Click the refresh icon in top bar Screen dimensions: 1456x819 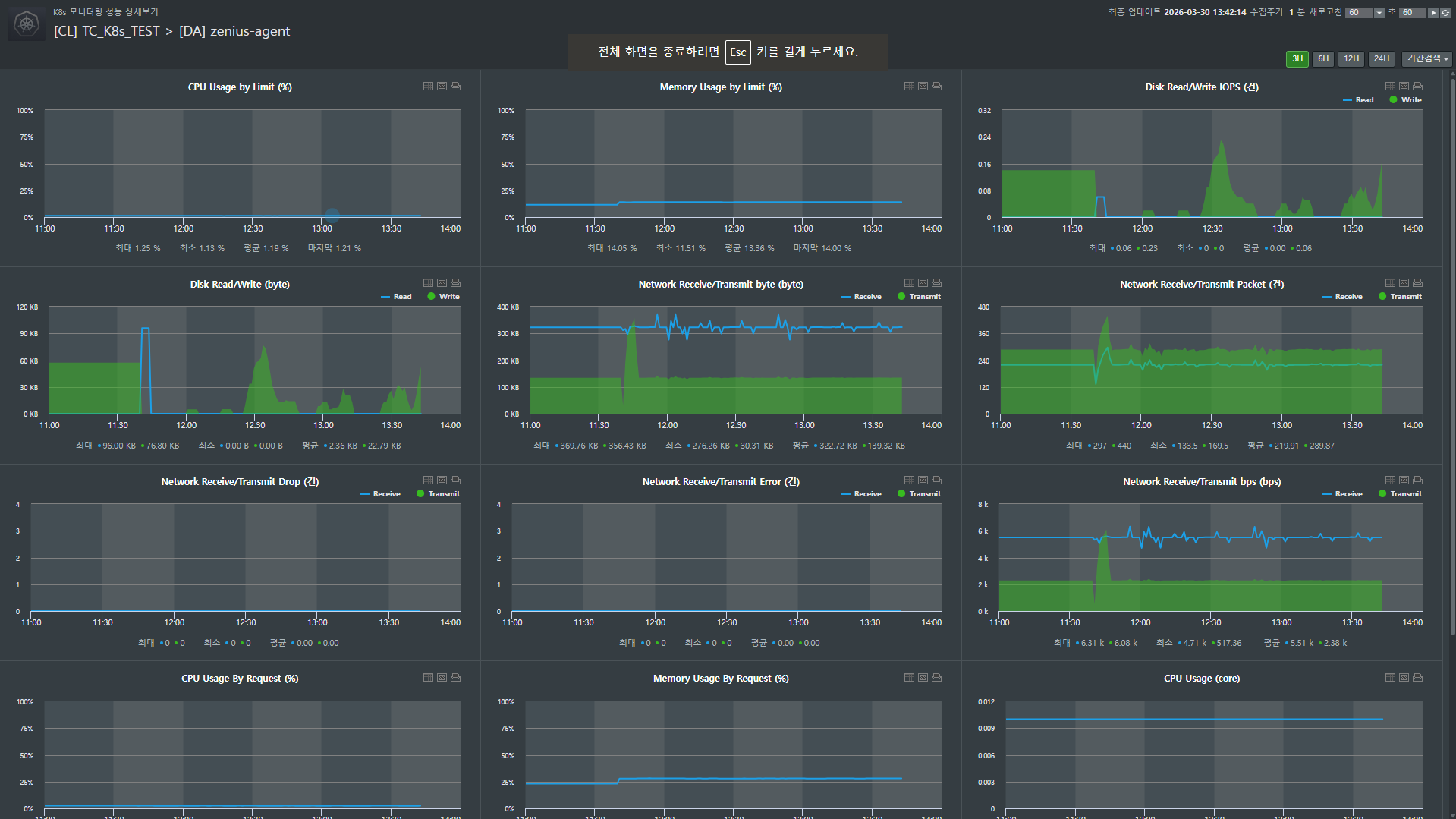(1445, 13)
